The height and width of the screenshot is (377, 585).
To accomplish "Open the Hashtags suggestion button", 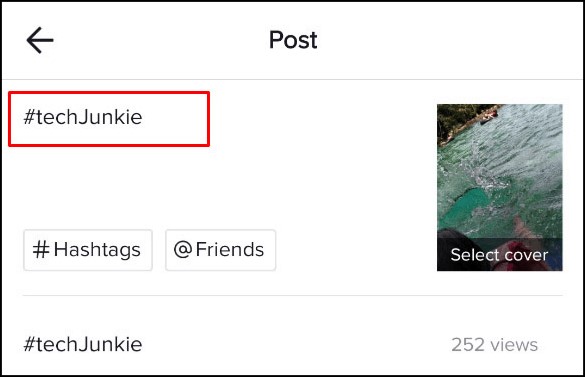I will 88,250.
